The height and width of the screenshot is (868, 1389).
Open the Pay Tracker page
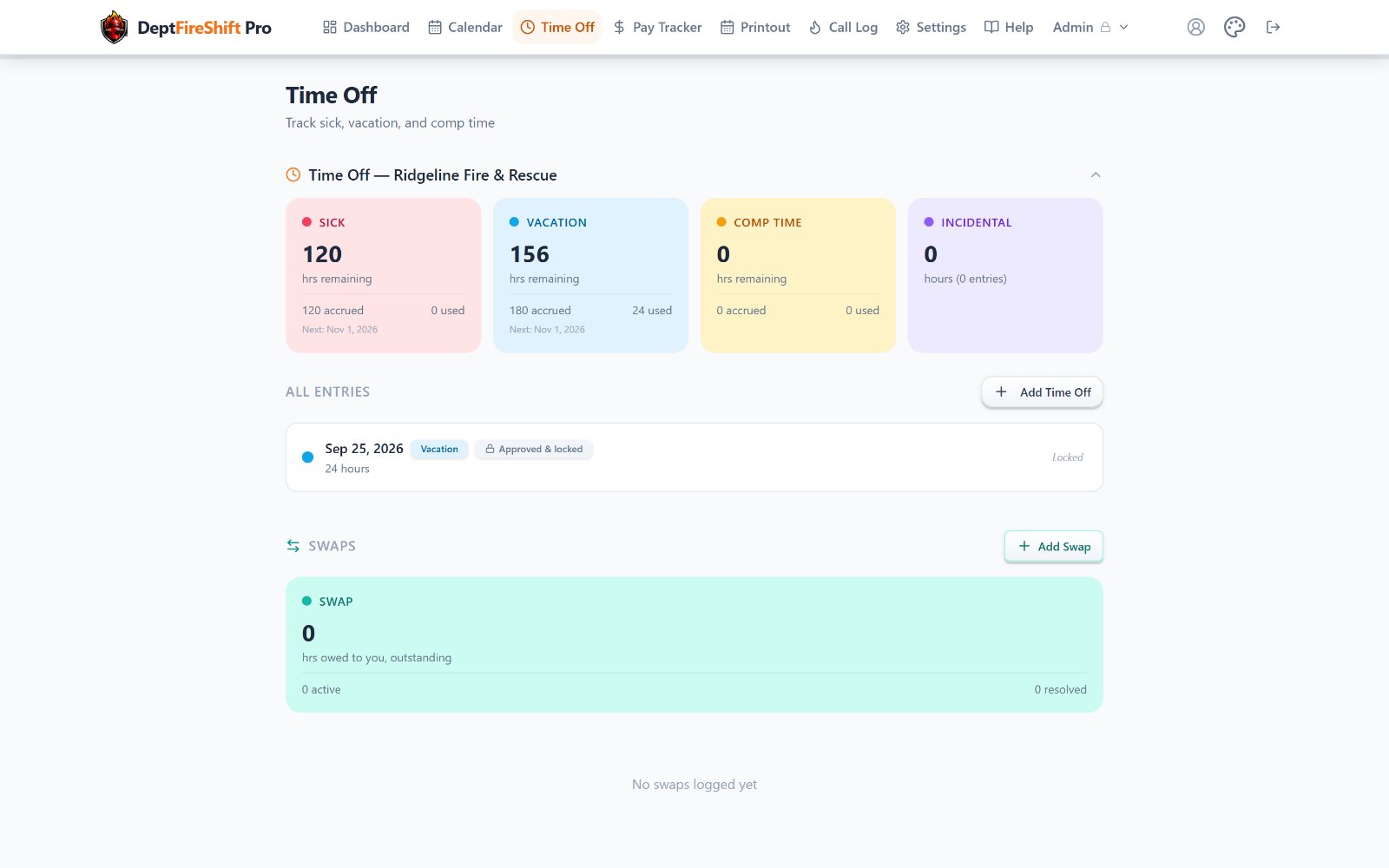657,27
